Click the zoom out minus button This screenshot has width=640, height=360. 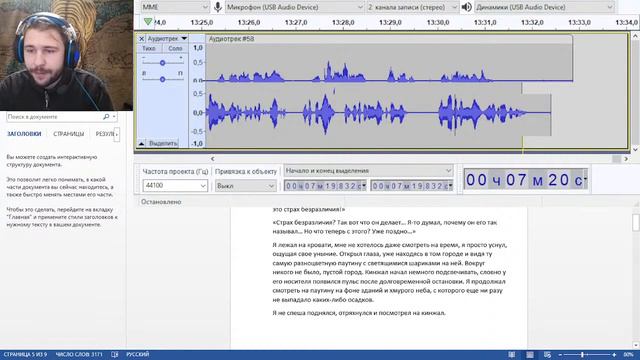tap(560, 355)
